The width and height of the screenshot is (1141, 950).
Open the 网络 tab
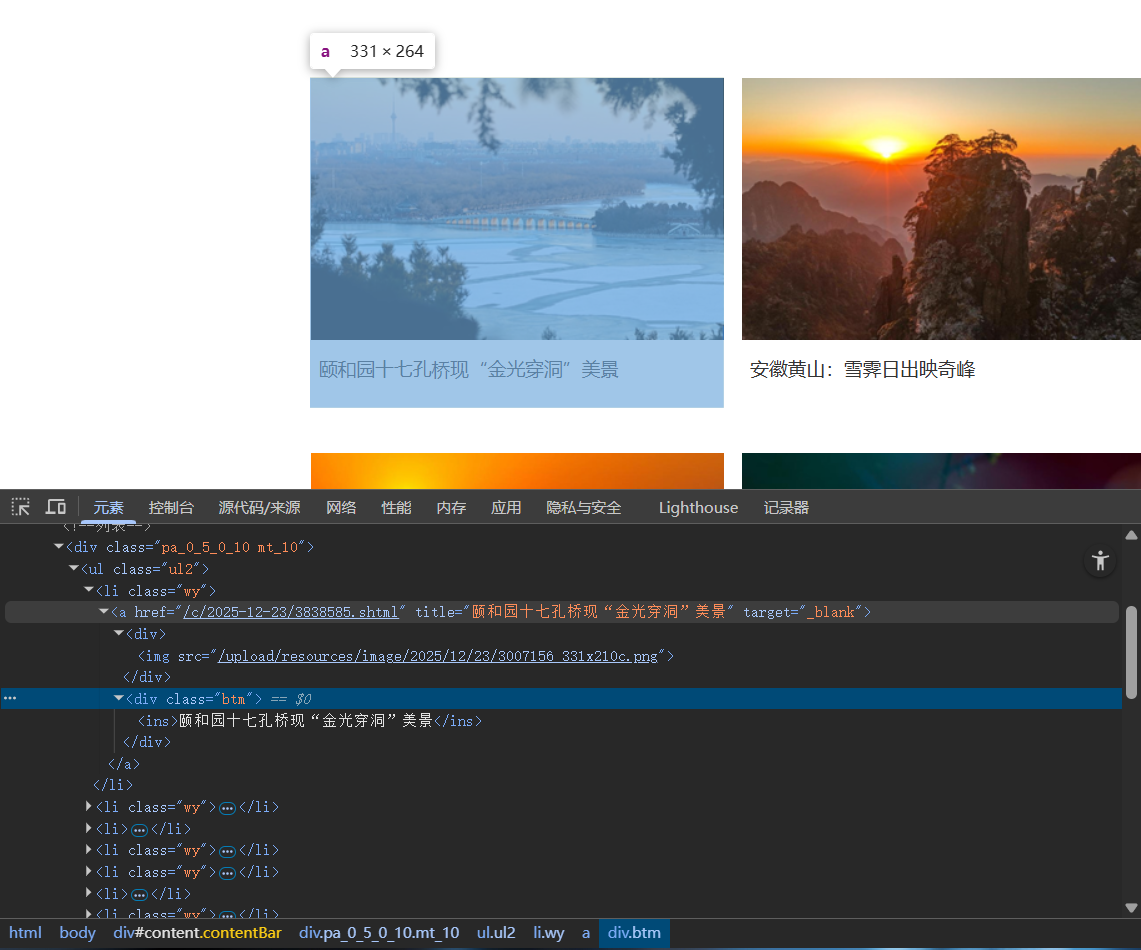[x=341, y=508]
